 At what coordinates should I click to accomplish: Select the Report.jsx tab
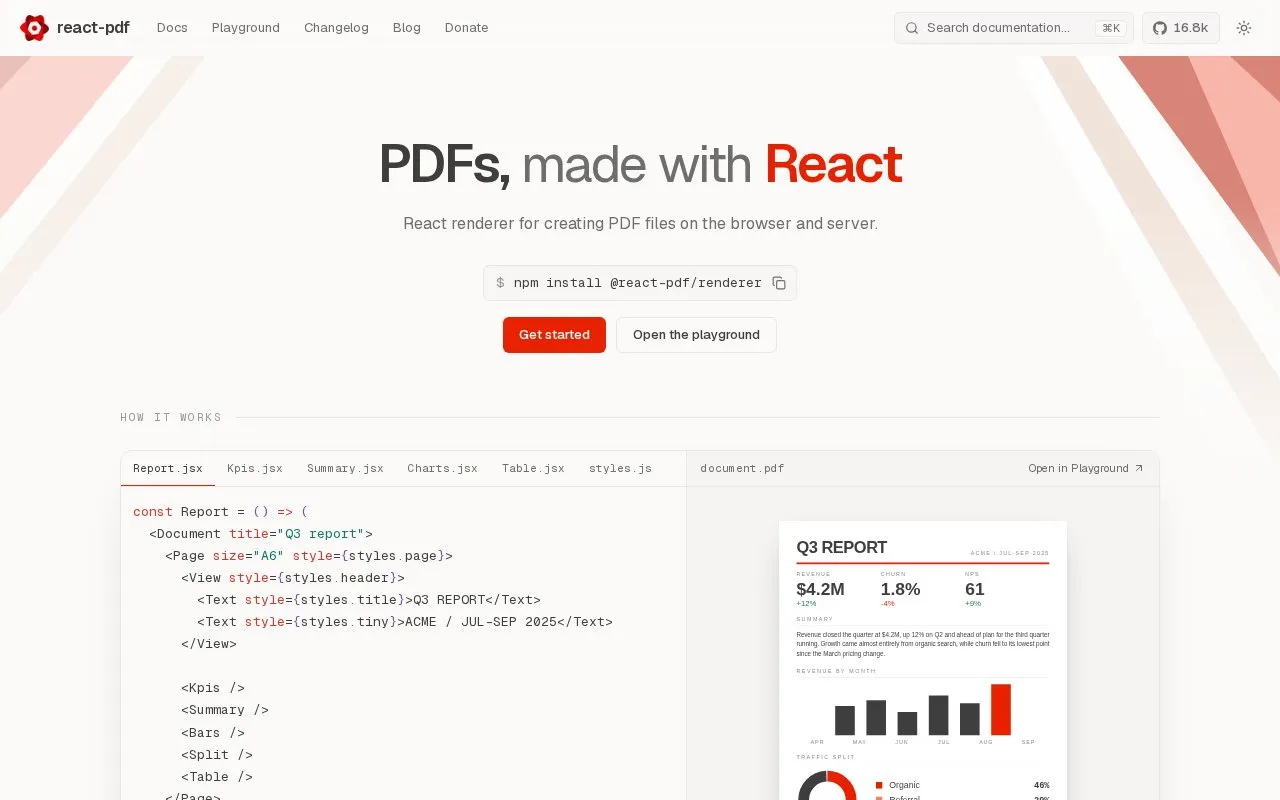point(168,468)
